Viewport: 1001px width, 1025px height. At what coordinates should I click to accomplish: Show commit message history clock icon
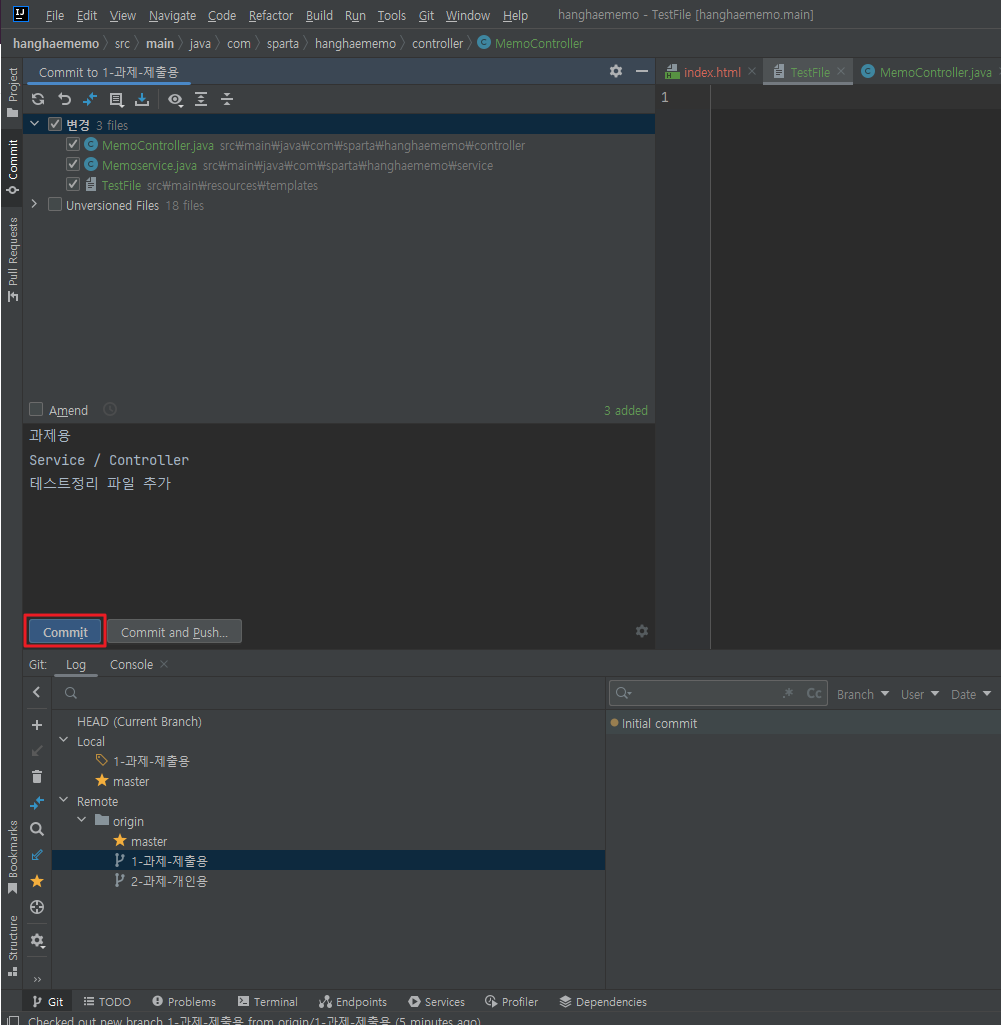[110, 409]
